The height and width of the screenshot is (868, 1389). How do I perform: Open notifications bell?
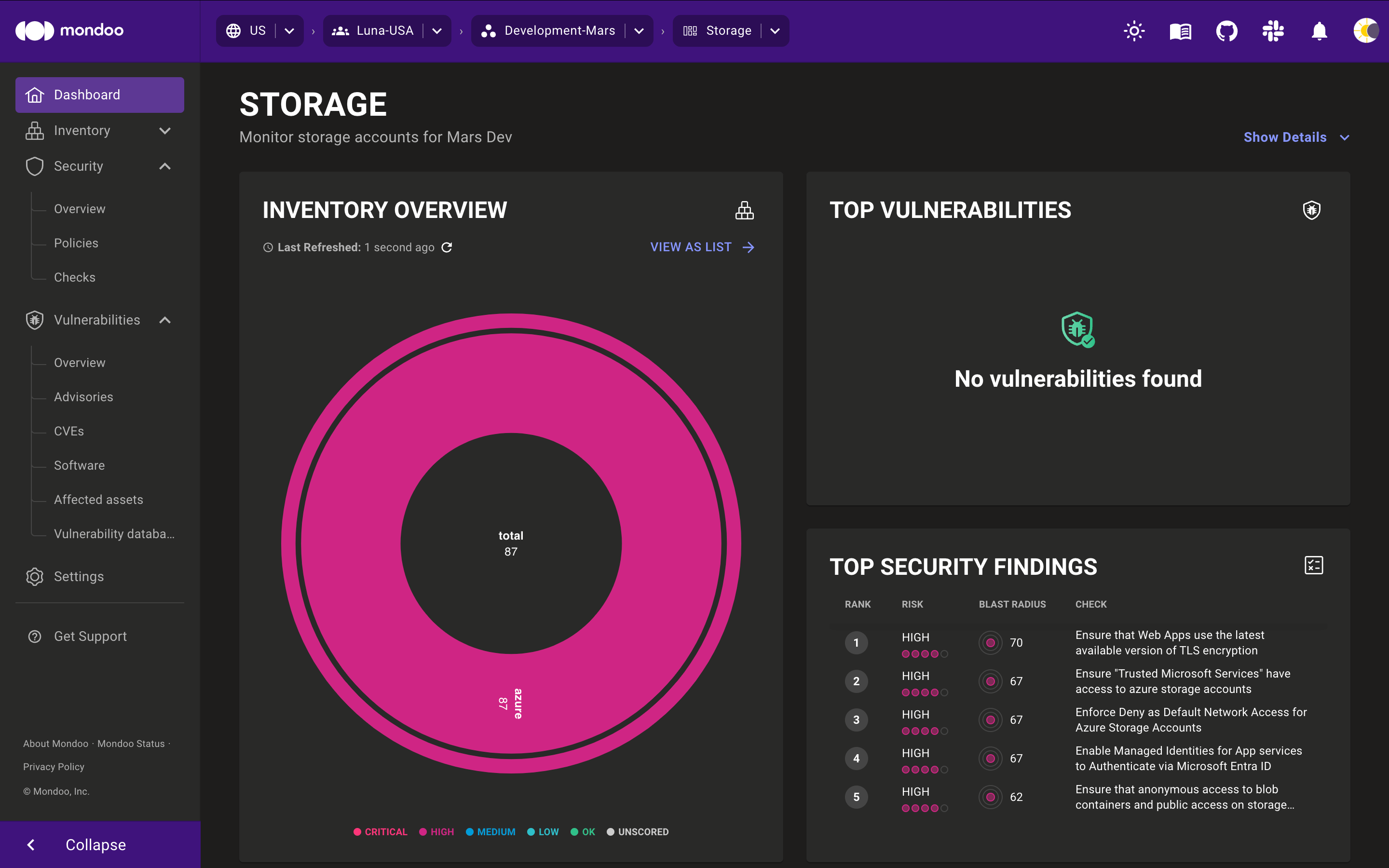1320,30
